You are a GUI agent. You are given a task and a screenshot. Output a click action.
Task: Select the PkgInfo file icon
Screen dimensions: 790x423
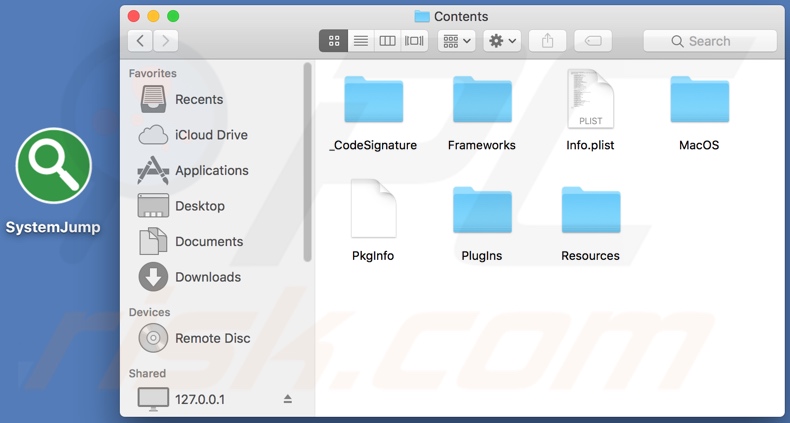point(373,208)
